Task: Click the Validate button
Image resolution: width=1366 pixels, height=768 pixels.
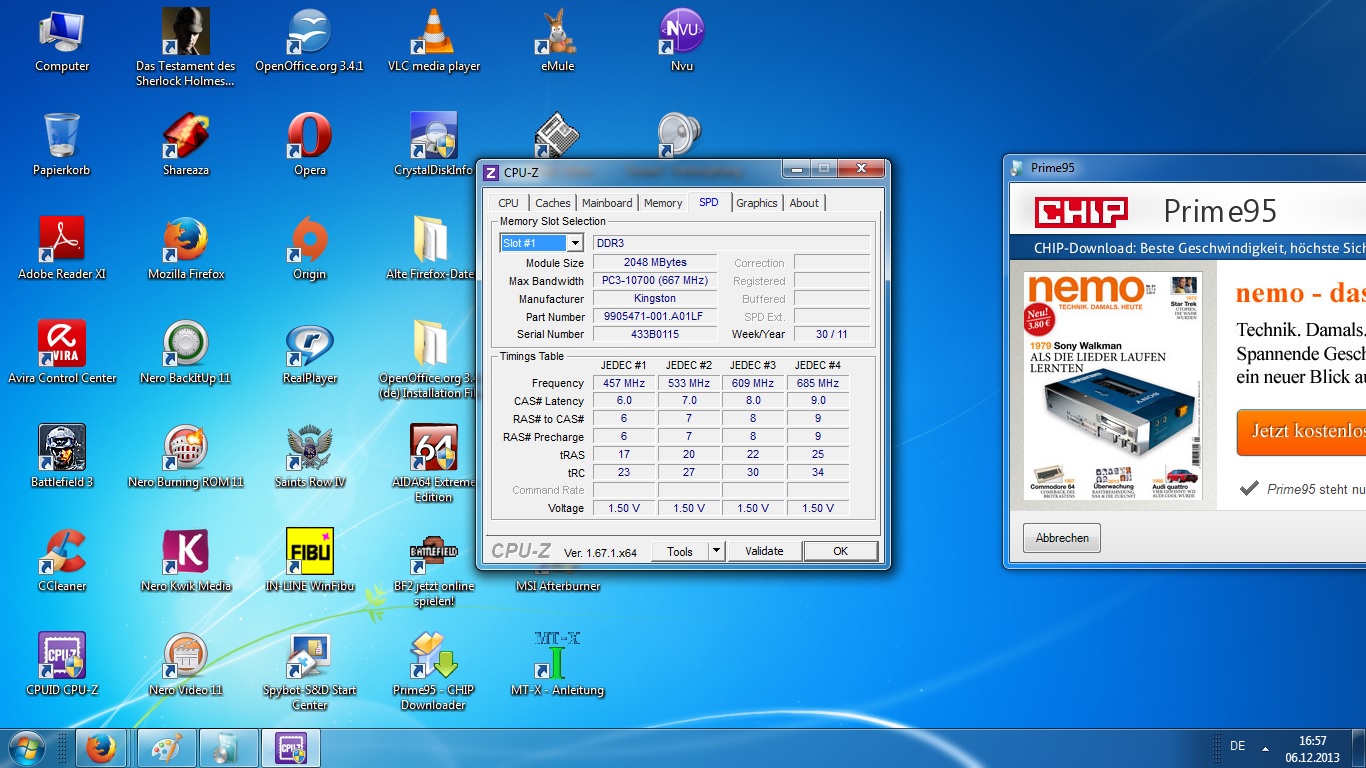Action: pos(764,551)
